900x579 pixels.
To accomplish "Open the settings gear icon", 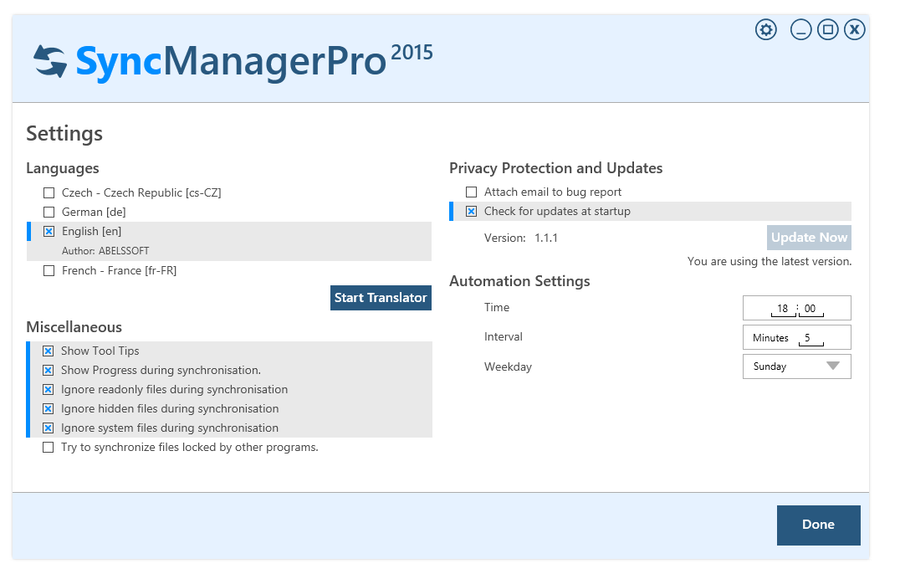I will pos(766,29).
